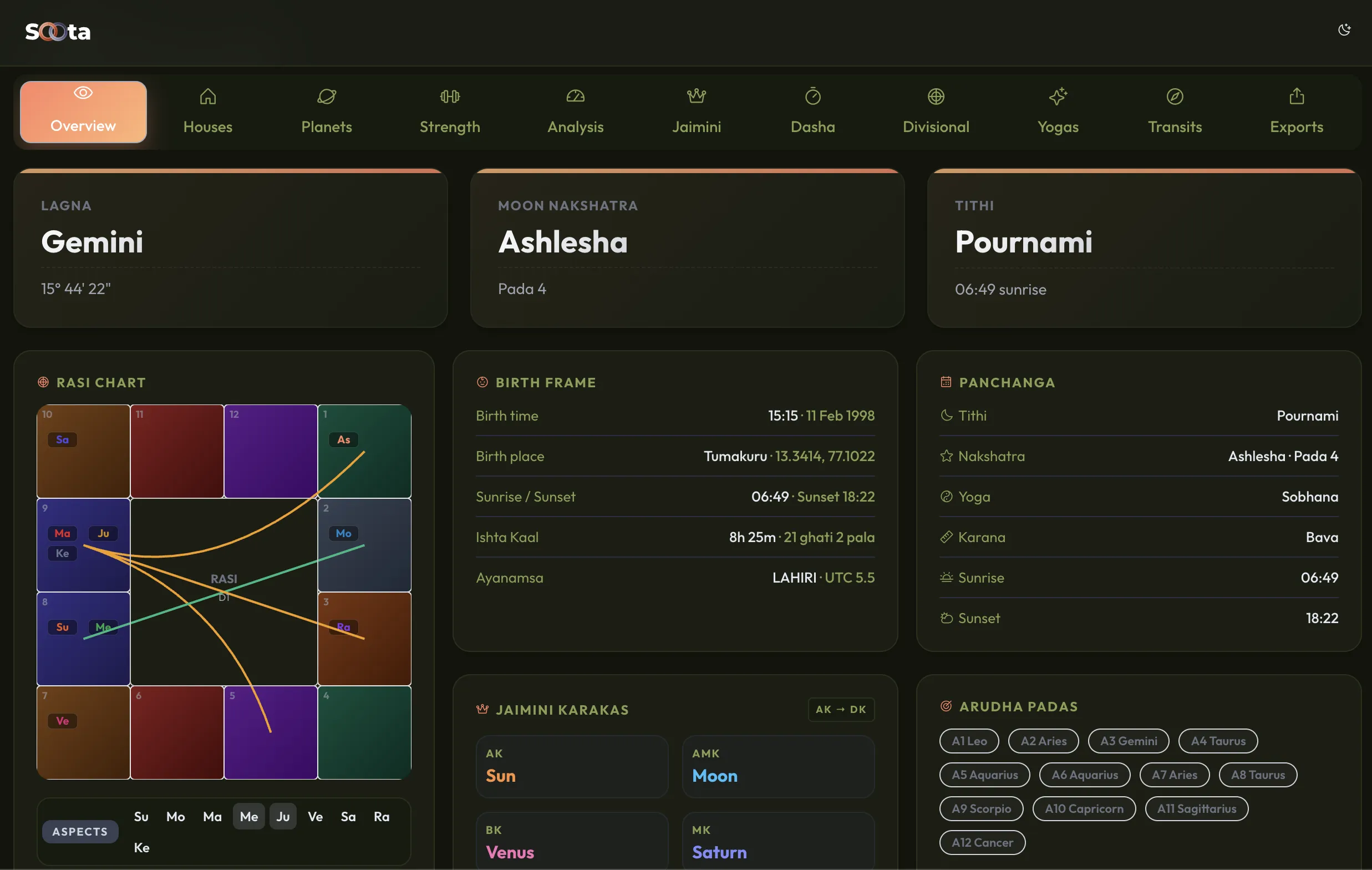Click the A9 Scorpio chip
Image resolution: width=1372 pixels, height=870 pixels.
981,808
